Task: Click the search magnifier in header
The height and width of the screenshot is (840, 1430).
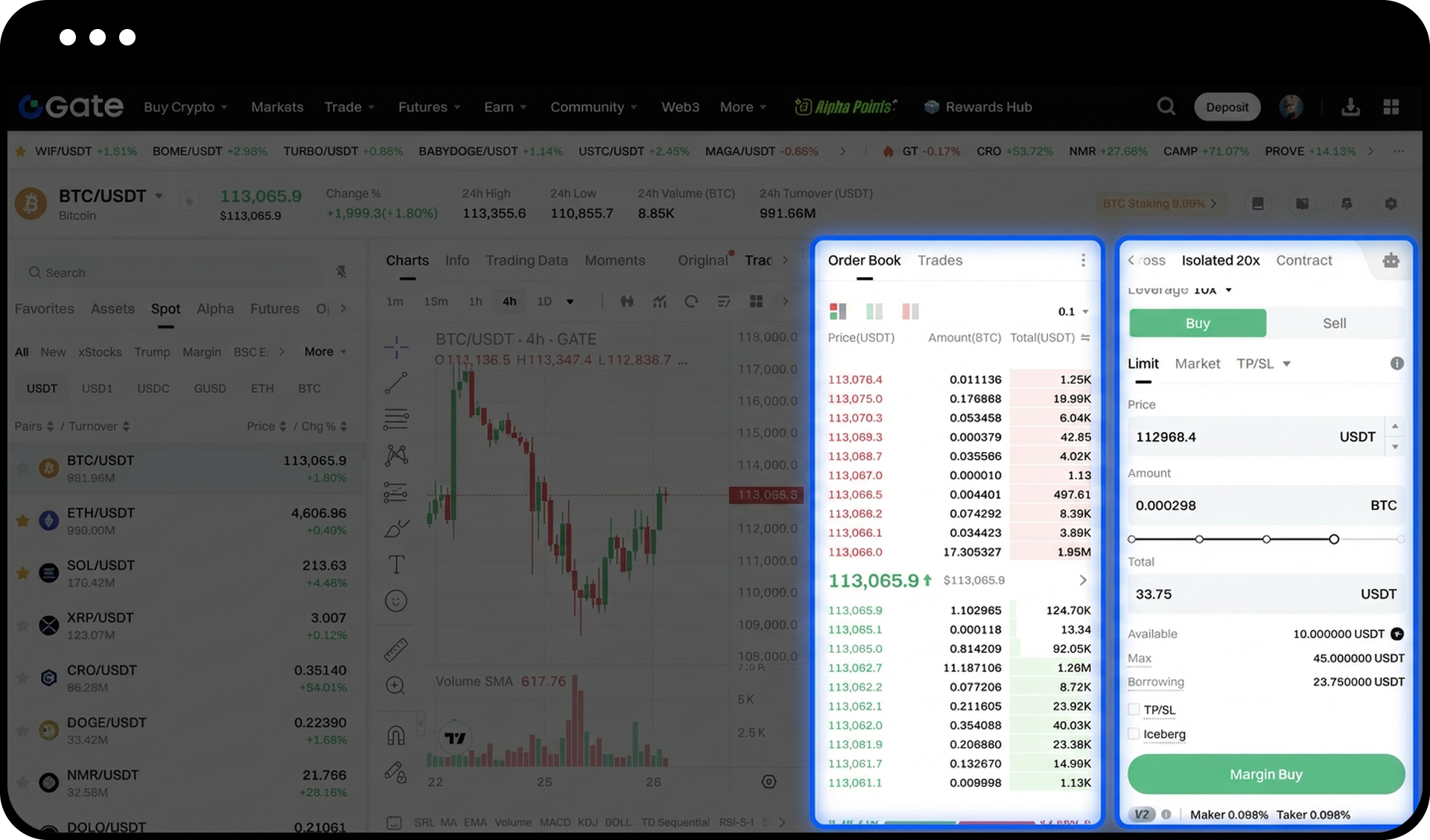Action: pyautogui.click(x=1166, y=106)
